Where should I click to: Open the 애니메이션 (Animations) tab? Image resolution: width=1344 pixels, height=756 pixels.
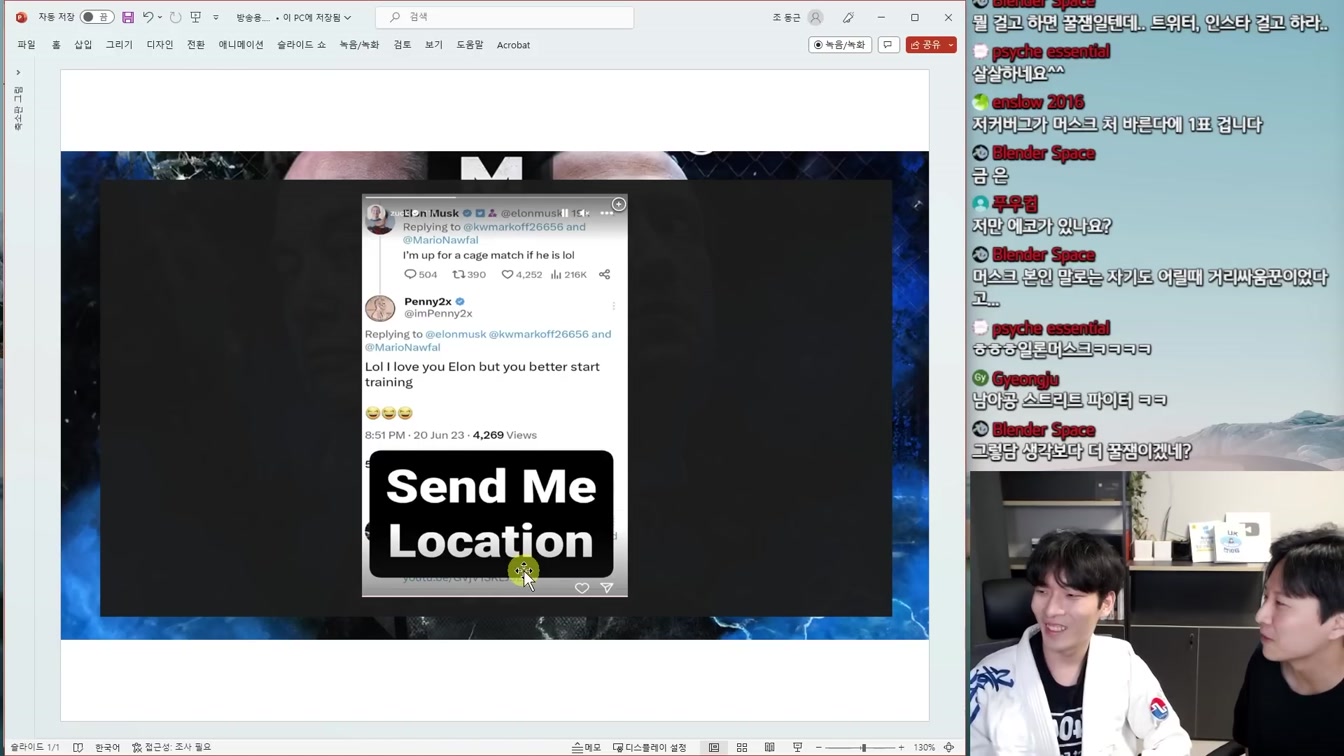pyautogui.click(x=241, y=45)
